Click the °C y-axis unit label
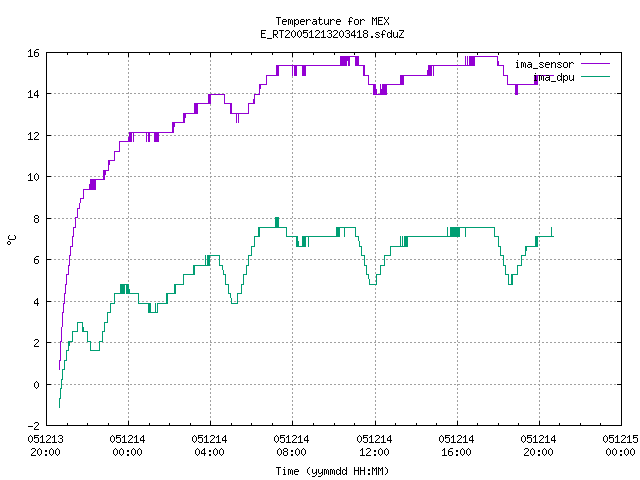640x480 pixels. click(x=11, y=240)
